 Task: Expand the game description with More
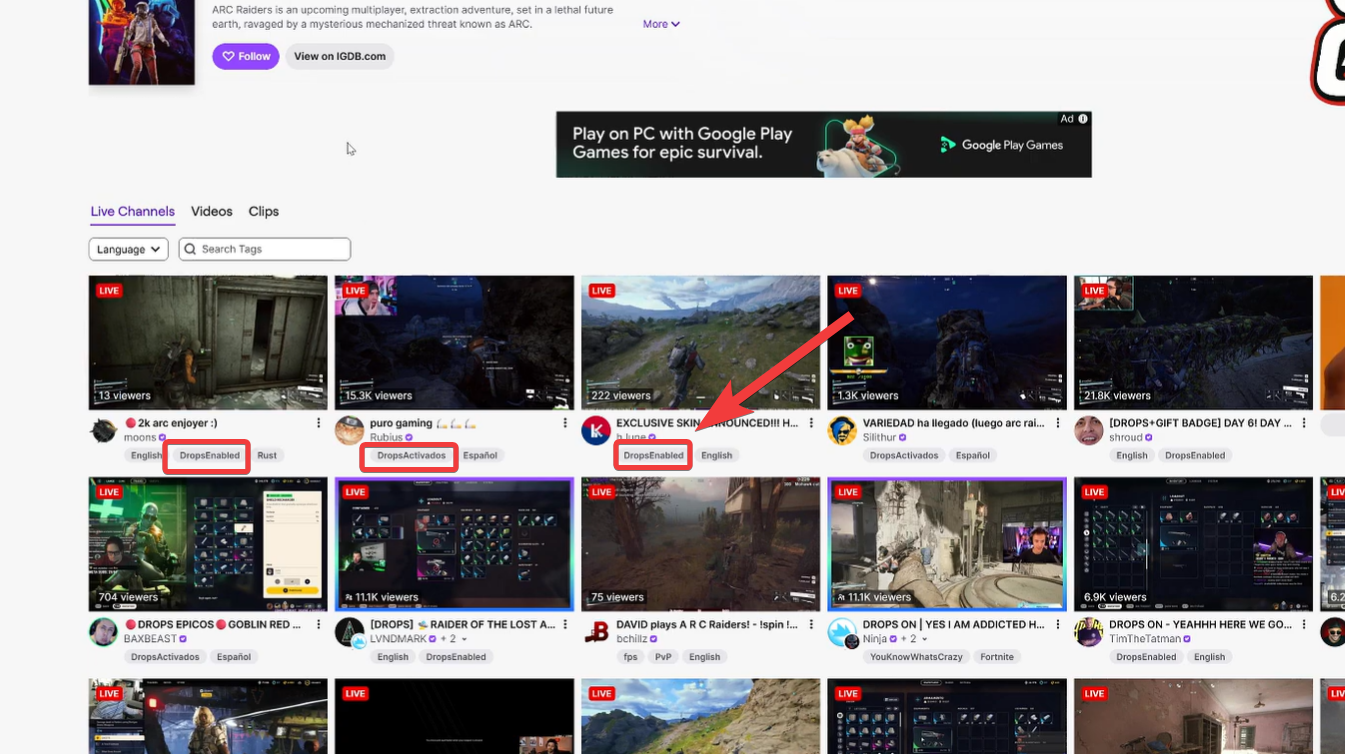click(x=661, y=24)
